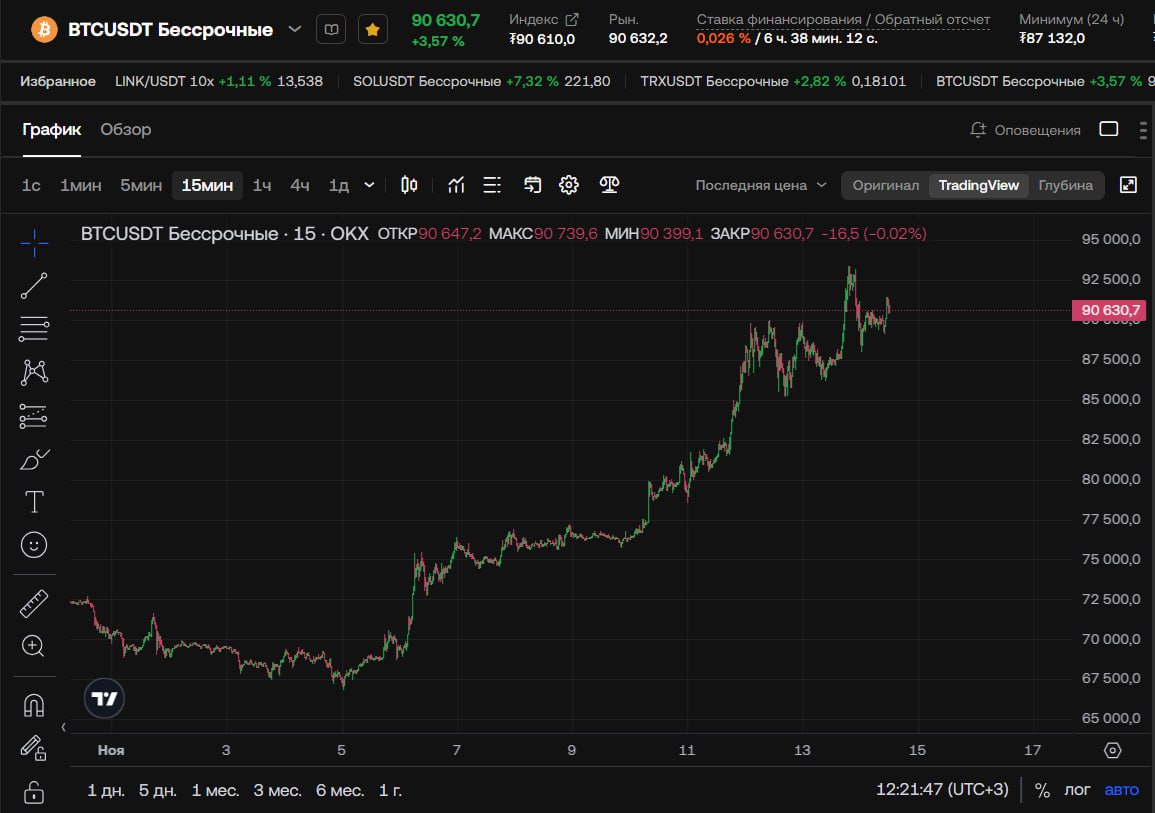Expand the chart to fullscreen
Image resolution: width=1155 pixels, height=813 pixels.
(1128, 185)
